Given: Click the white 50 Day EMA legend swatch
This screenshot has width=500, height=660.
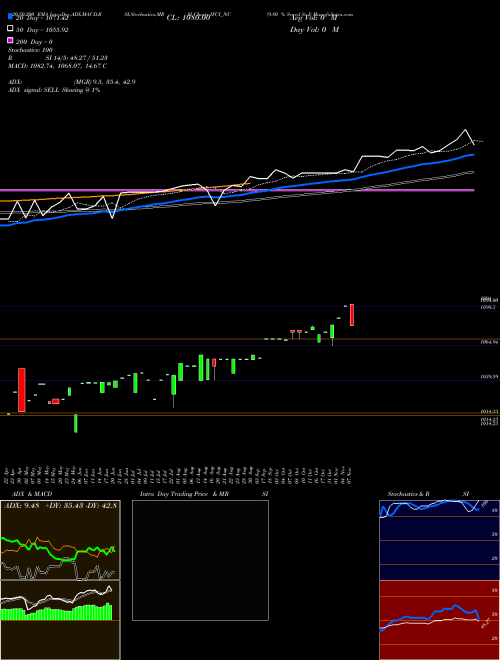Looking at the screenshot, I should (10, 29).
